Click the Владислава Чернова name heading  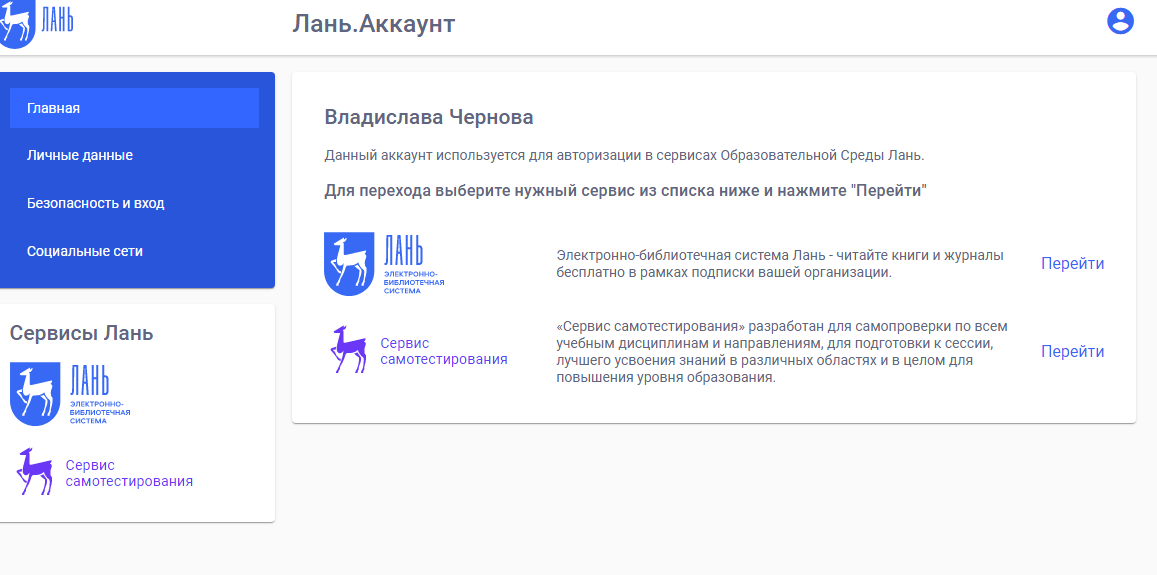coord(429,117)
